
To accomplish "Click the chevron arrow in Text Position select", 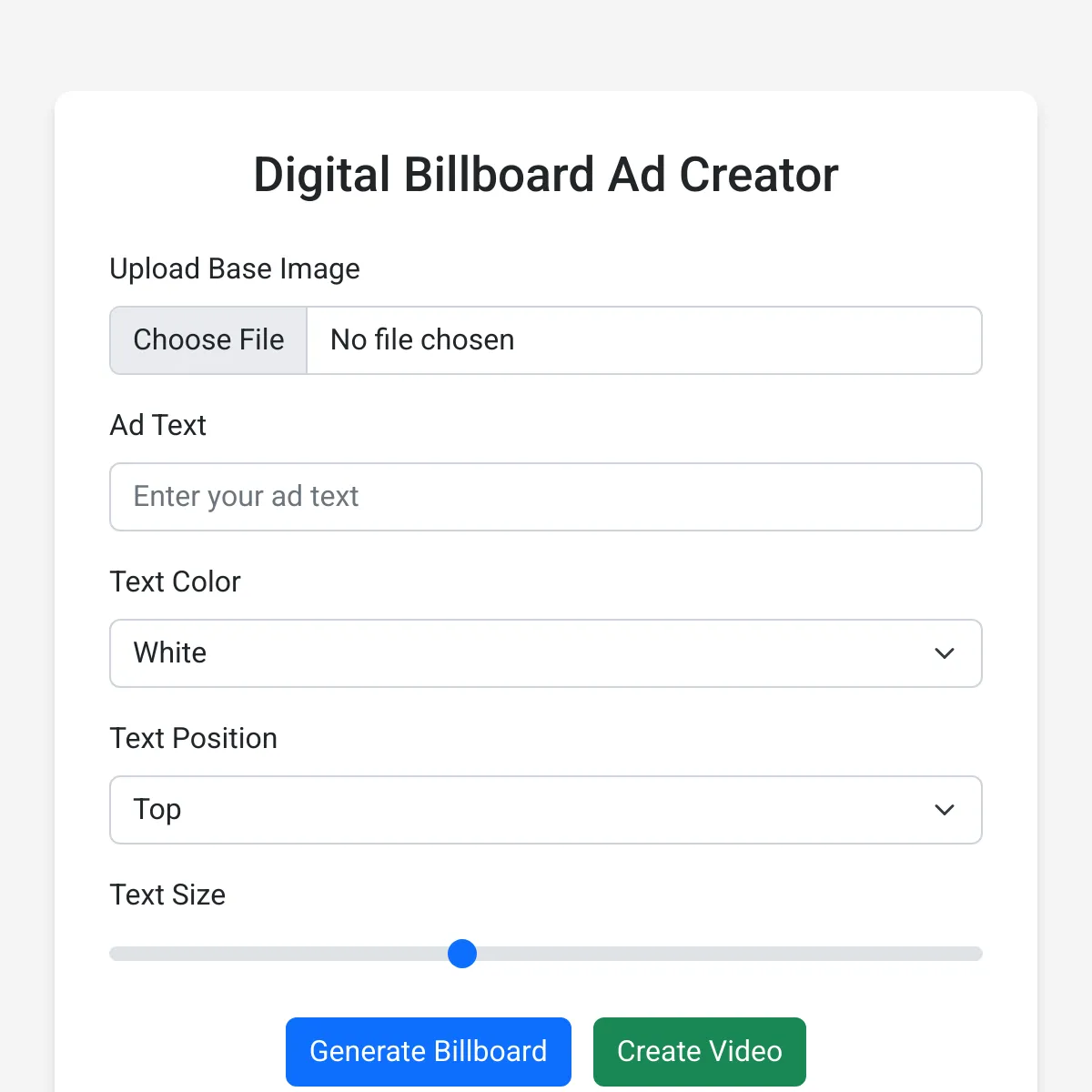I will click(945, 810).
